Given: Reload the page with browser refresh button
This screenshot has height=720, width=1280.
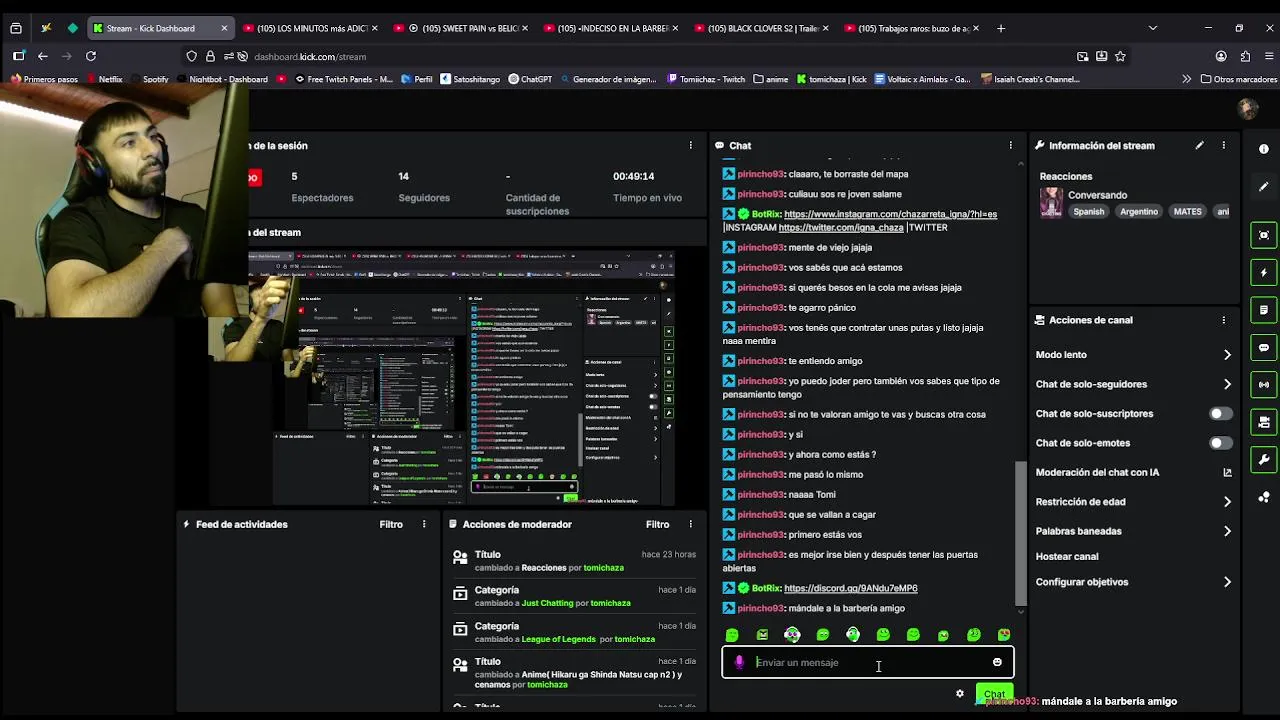Looking at the screenshot, I should point(91,56).
